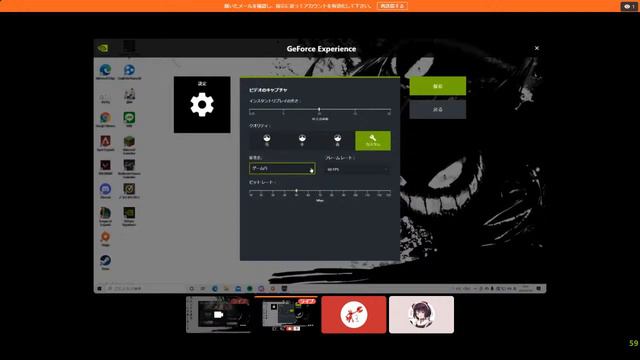
Task: Choose the custom quality wrench option
Action: pos(373,140)
